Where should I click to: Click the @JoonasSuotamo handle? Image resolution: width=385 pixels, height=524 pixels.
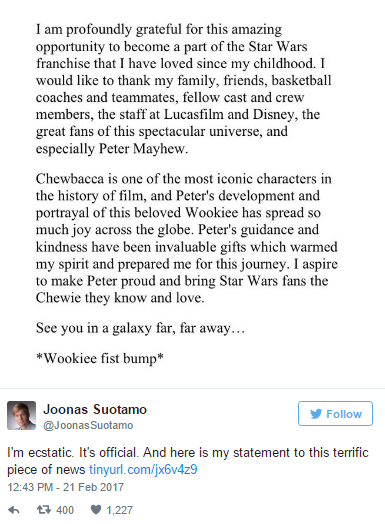point(88,425)
